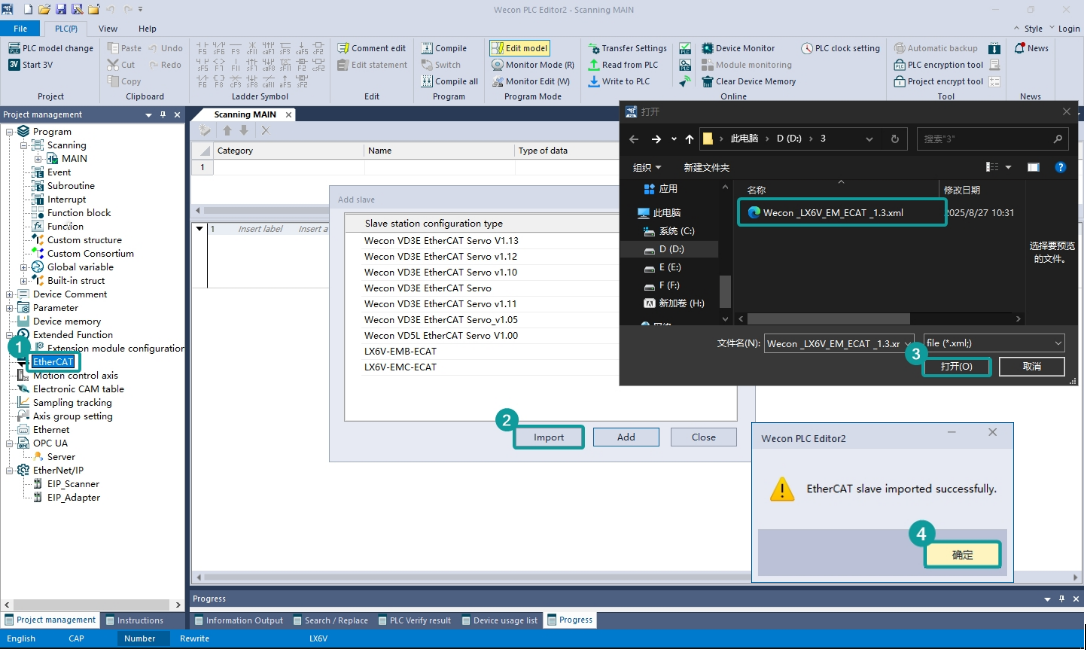Expand the Global variable tree node
1086x650 pixels.
click(24, 267)
